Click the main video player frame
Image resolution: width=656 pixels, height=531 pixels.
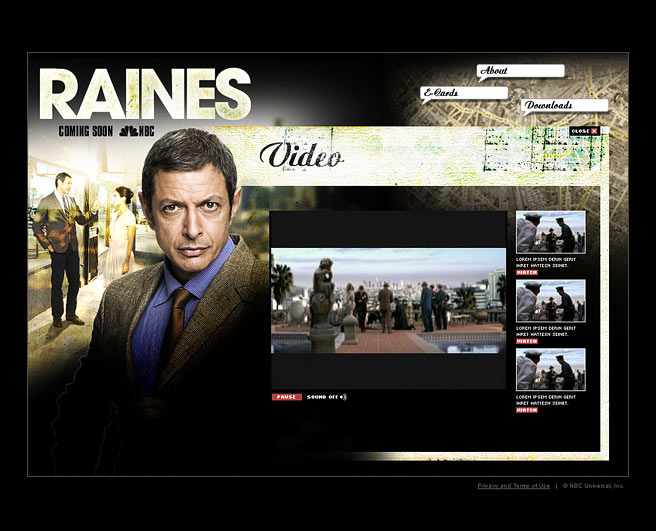[x=388, y=300]
